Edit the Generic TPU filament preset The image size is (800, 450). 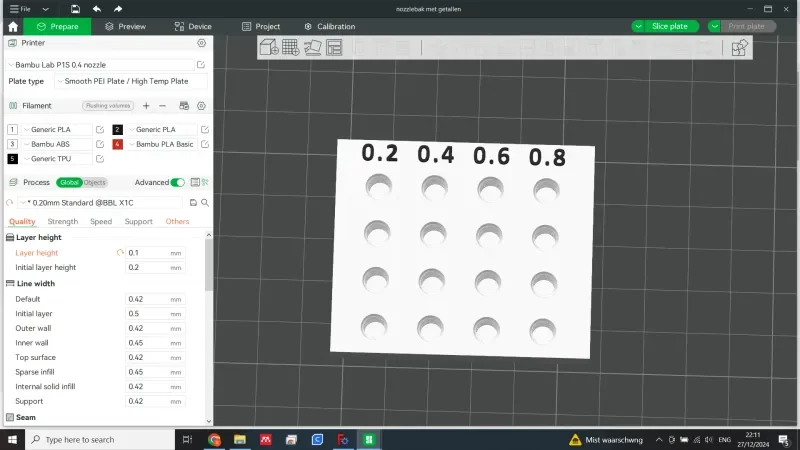tap(100, 159)
